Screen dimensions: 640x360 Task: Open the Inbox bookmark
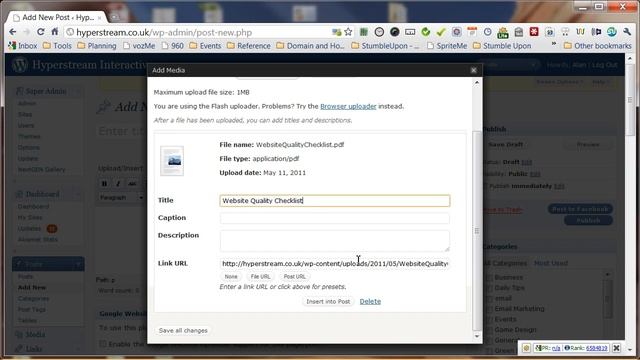22,46
